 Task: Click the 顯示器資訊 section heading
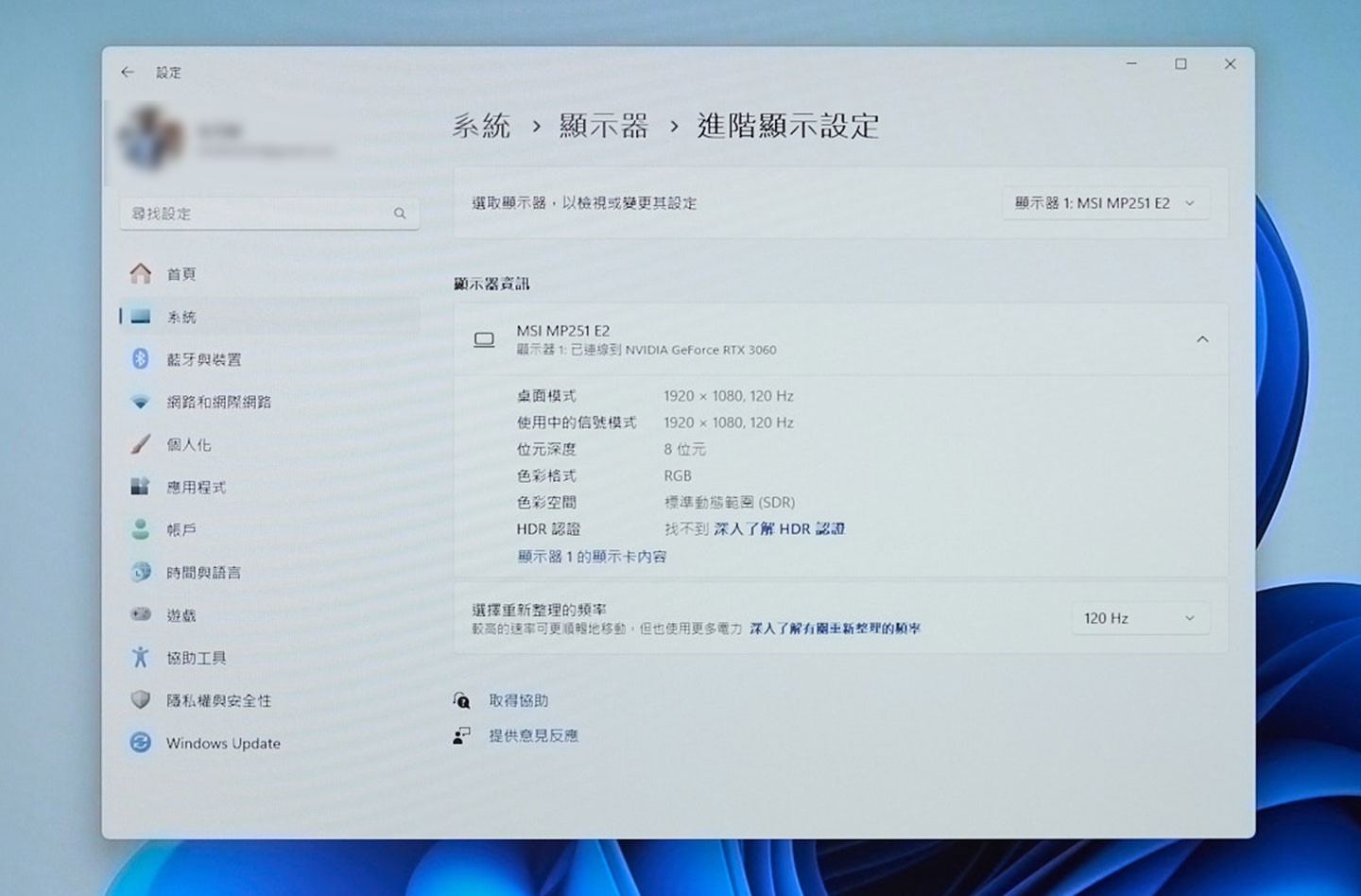click(x=491, y=284)
